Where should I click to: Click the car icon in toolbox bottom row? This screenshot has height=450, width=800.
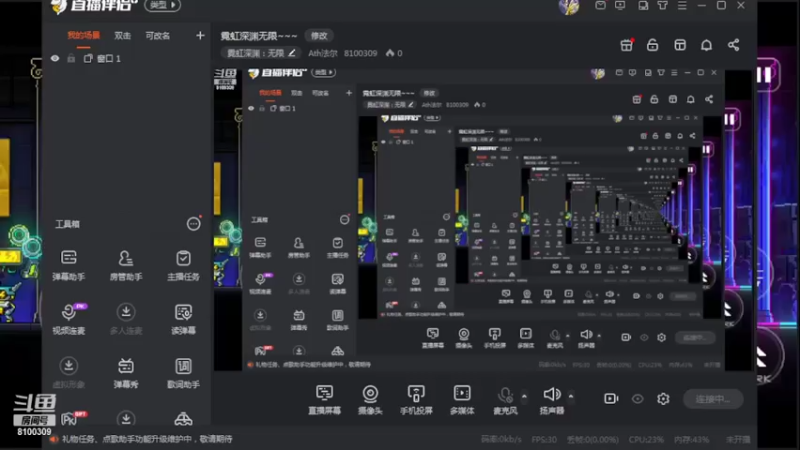(183, 419)
